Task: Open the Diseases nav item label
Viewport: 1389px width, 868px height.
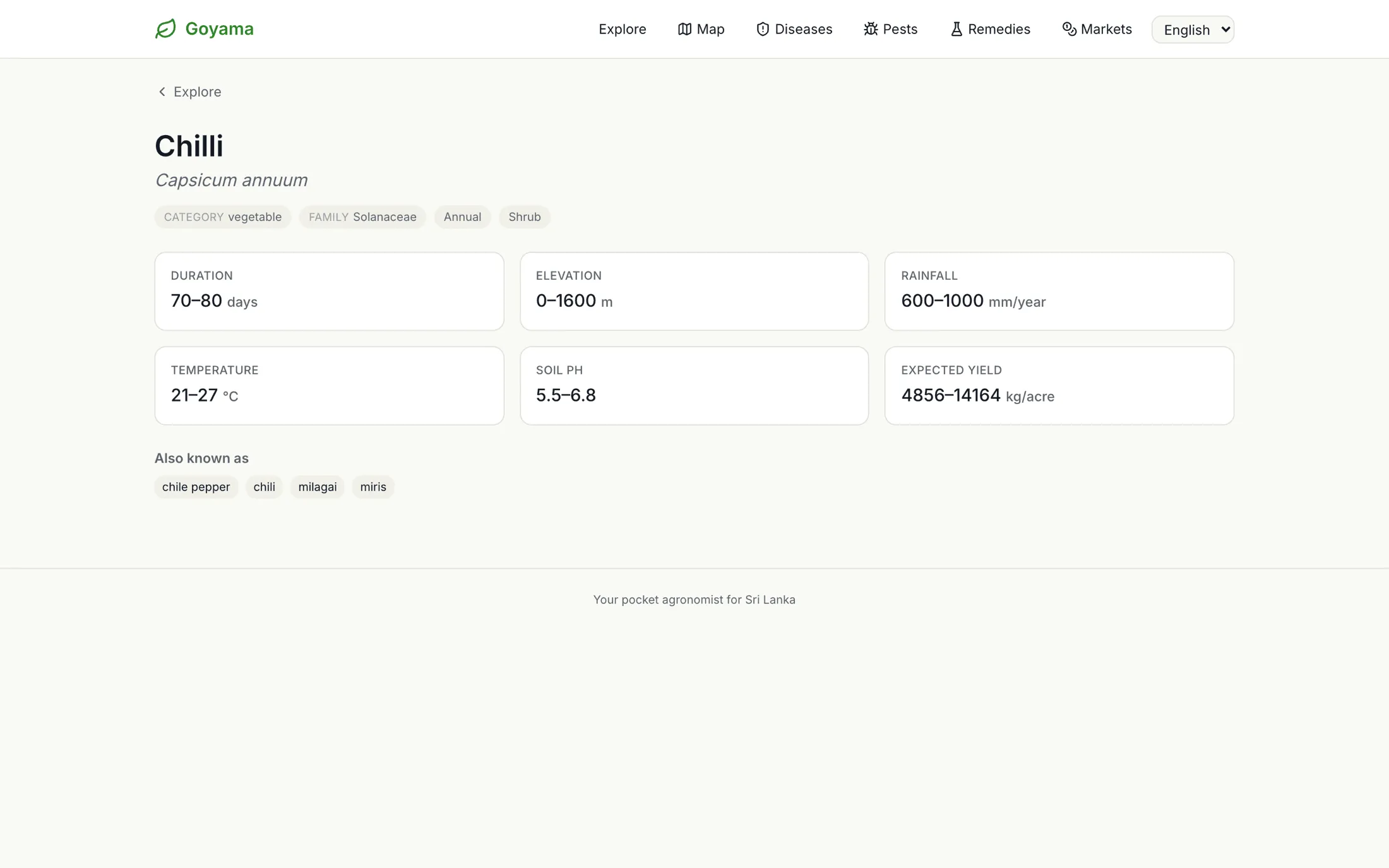Action: pos(803,29)
